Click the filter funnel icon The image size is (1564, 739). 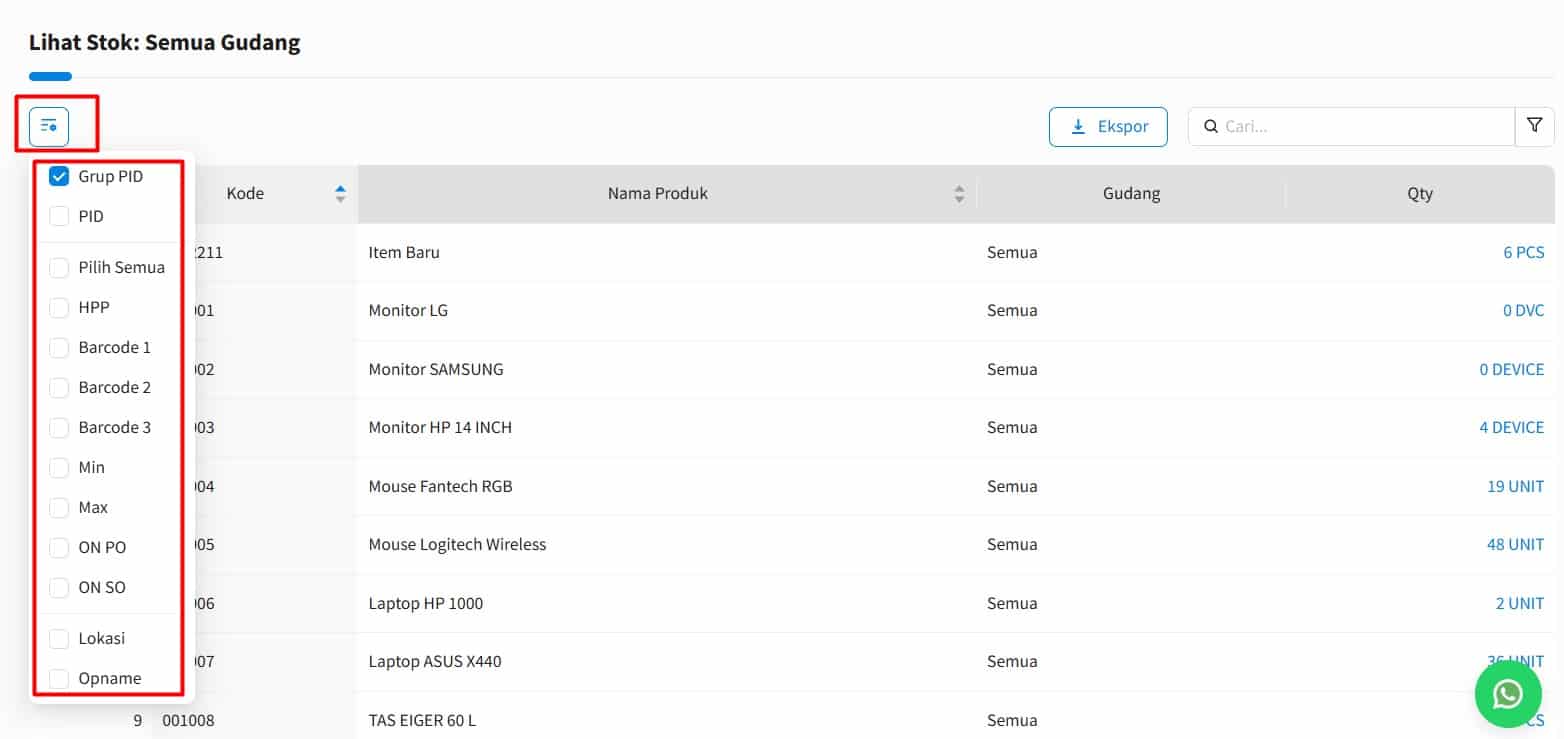click(x=1534, y=125)
